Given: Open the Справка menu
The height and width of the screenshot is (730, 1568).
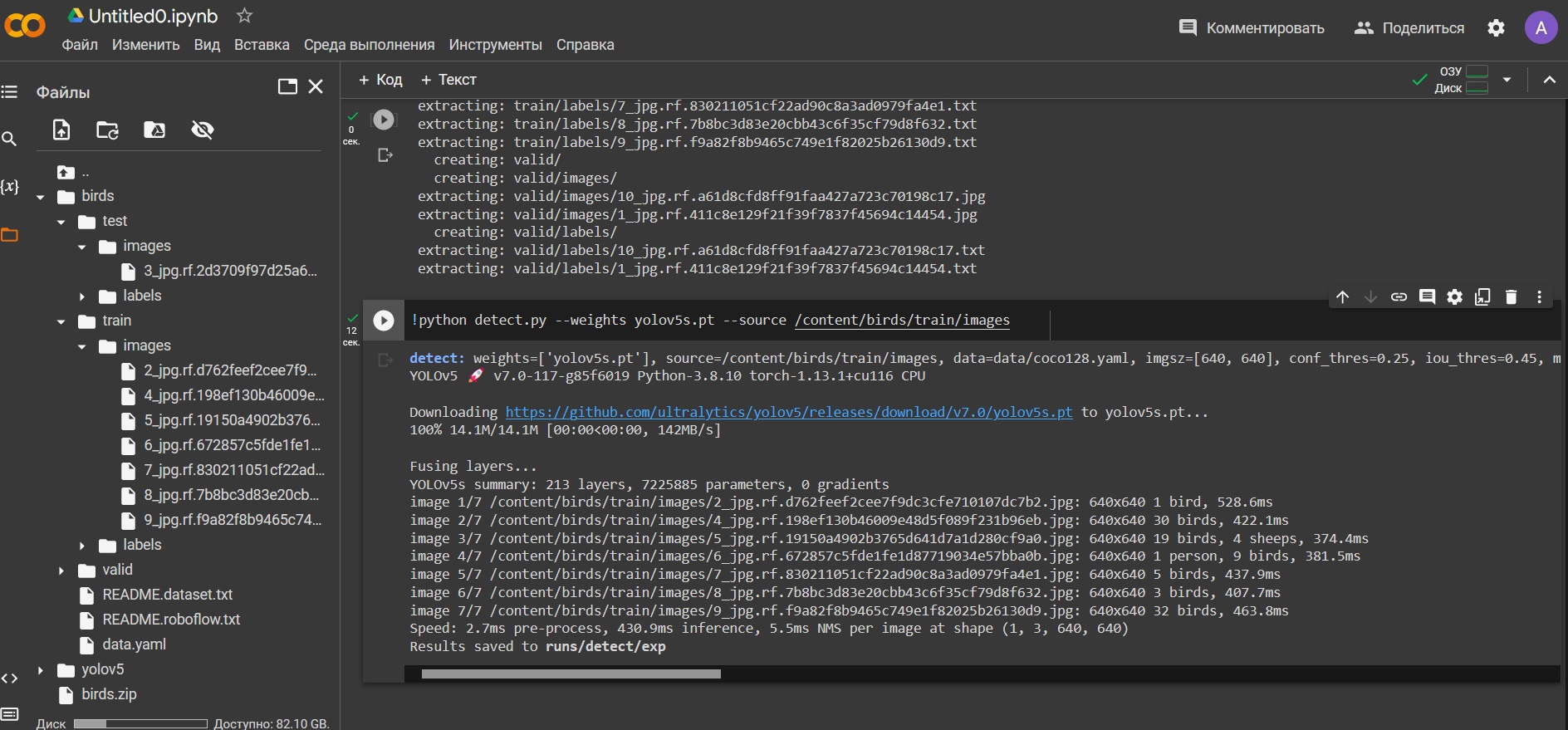Looking at the screenshot, I should tap(586, 45).
